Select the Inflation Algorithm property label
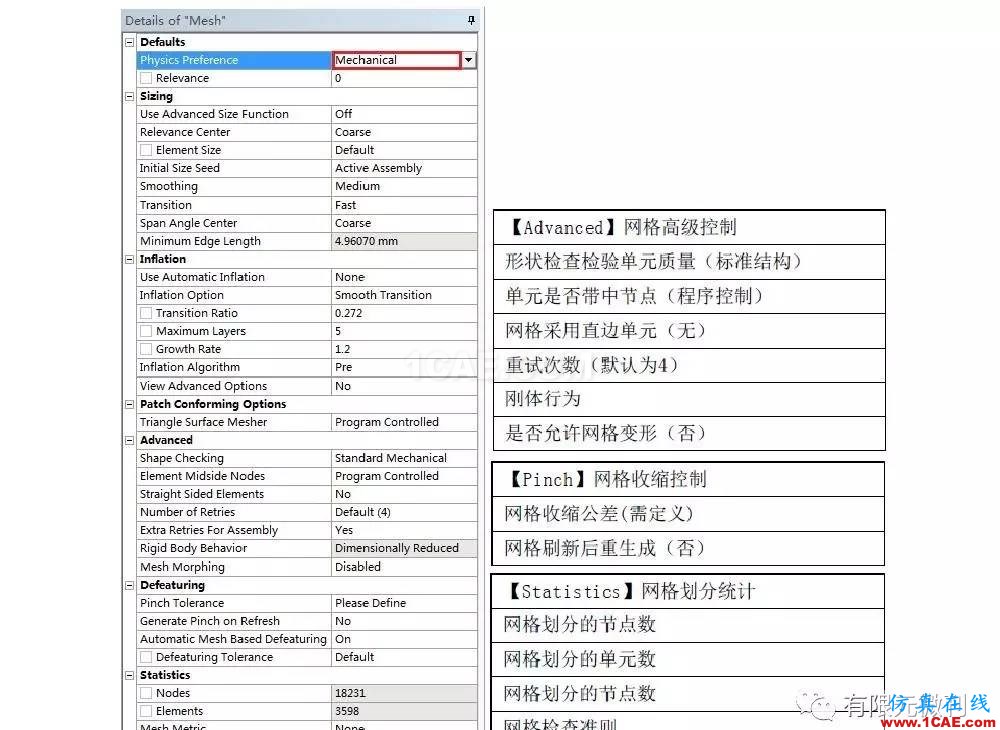 coord(189,367)
